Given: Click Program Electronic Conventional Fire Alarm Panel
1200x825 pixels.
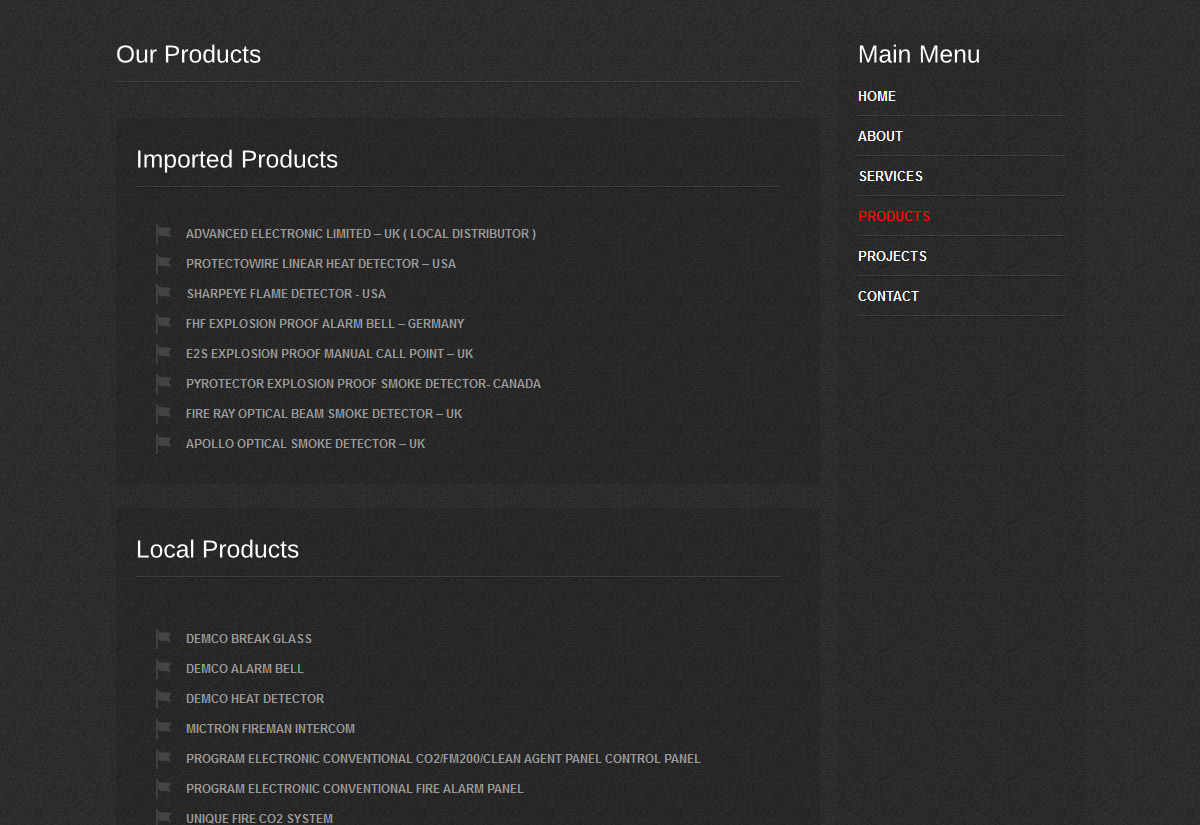Looking at the screenshot, I should pyautogui.click(x=355, y=789).
